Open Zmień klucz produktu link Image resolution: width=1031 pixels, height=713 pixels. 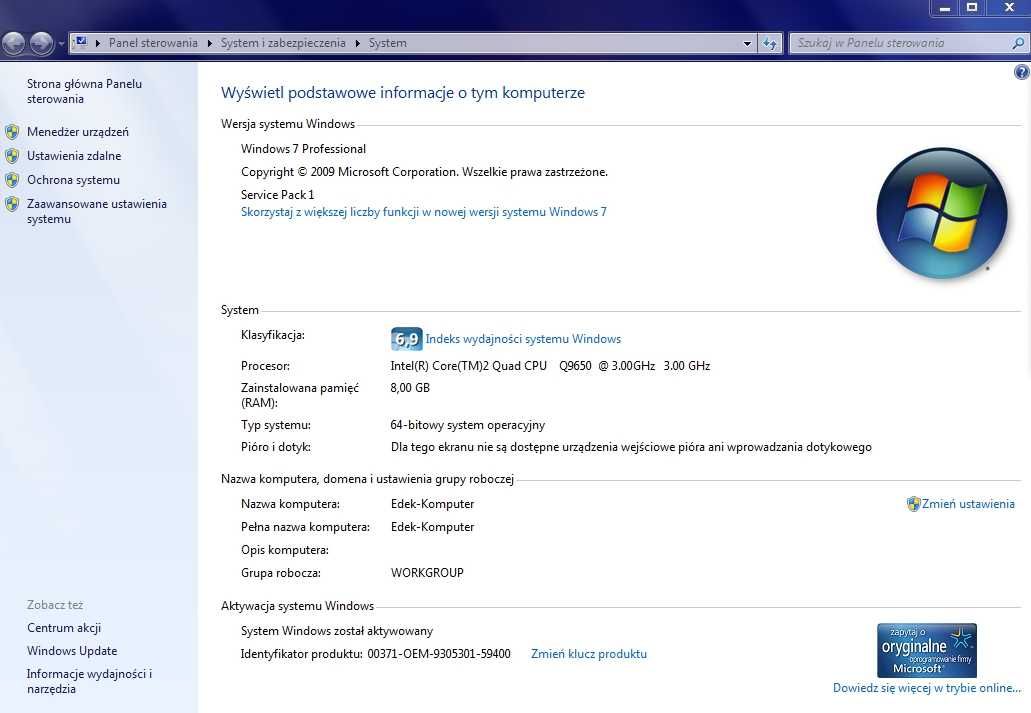pos(588,654)
